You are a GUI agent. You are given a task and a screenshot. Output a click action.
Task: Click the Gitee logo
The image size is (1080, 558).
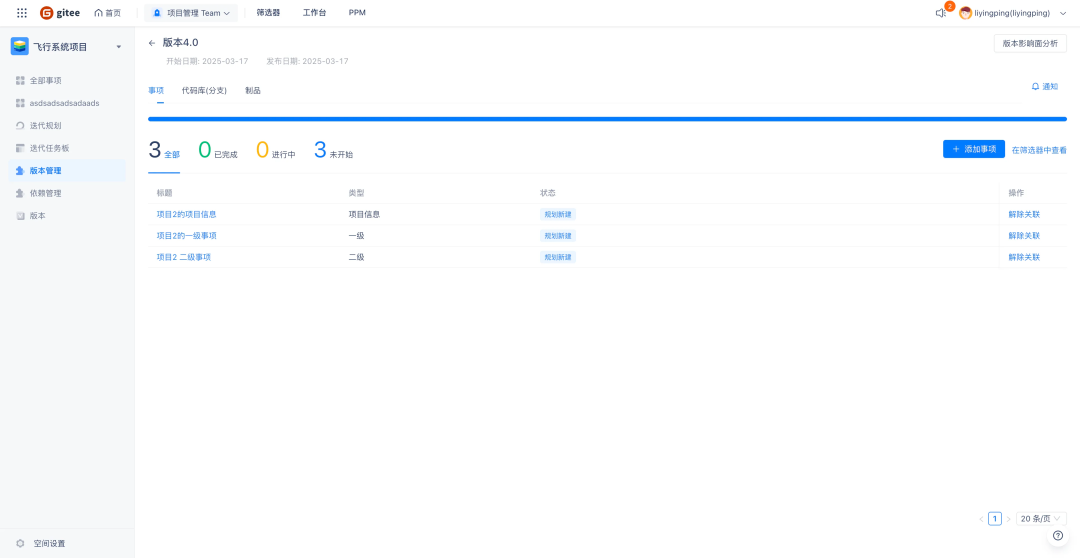pyautogui.click(x=60, y=13)
